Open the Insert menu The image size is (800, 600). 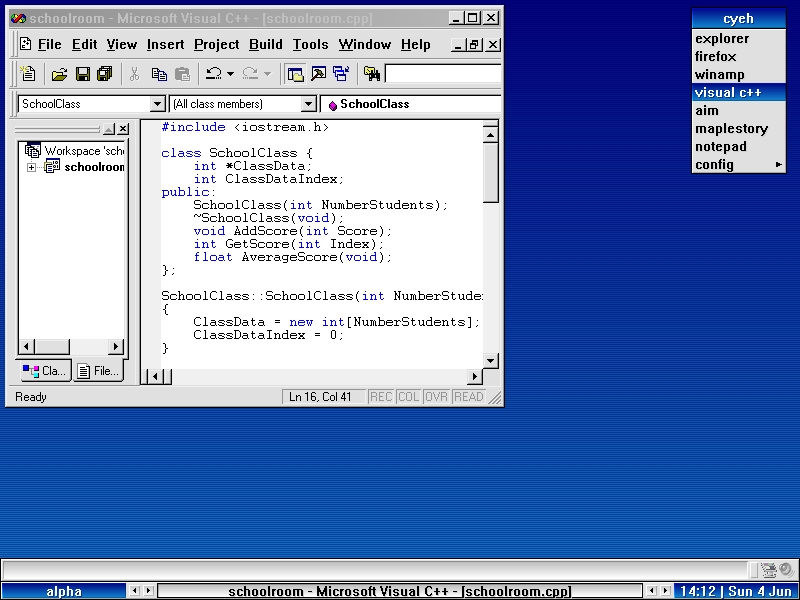point(165,45)
